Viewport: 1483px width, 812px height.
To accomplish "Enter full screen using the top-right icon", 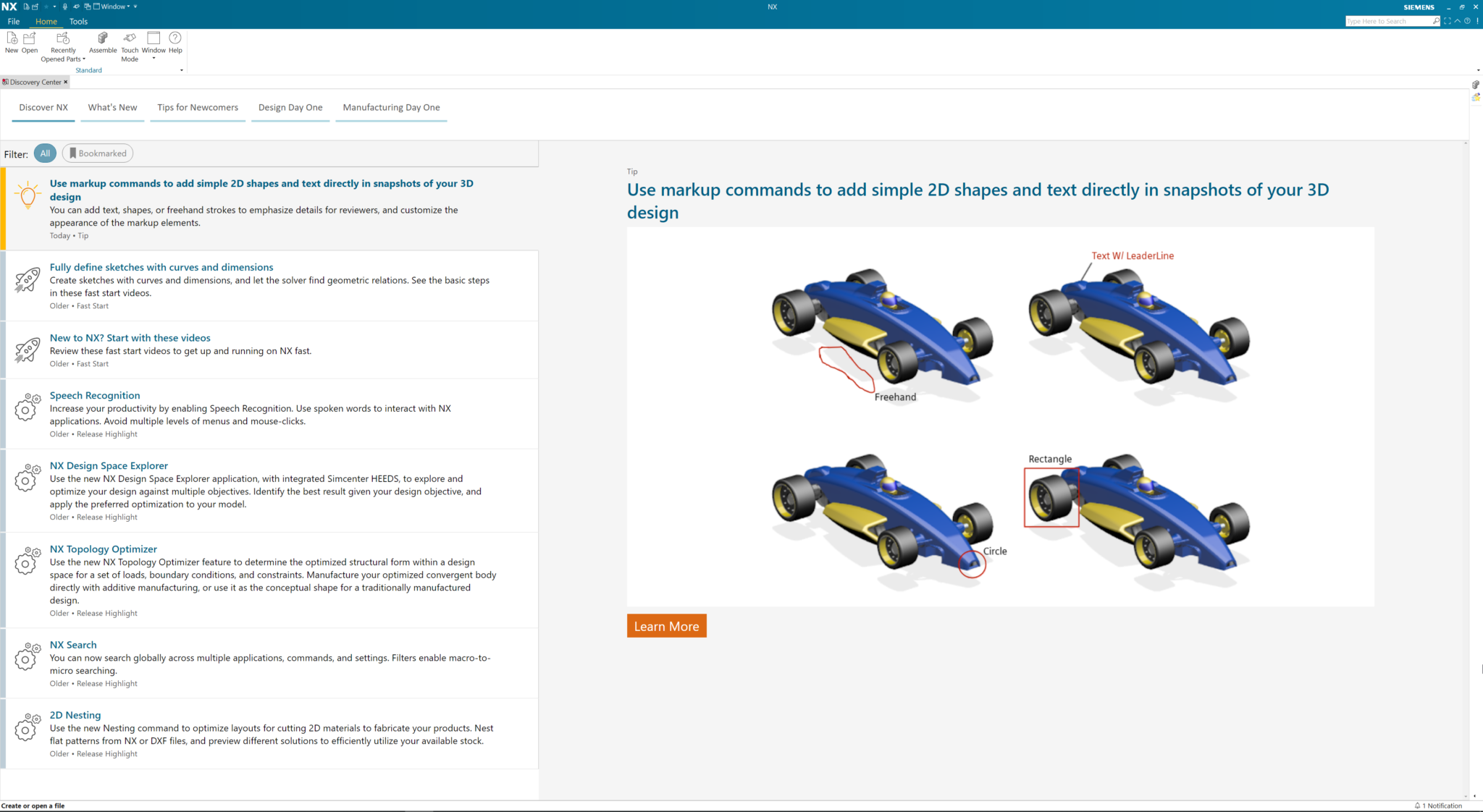I will pyautogui.click(x=1447, y=21).
